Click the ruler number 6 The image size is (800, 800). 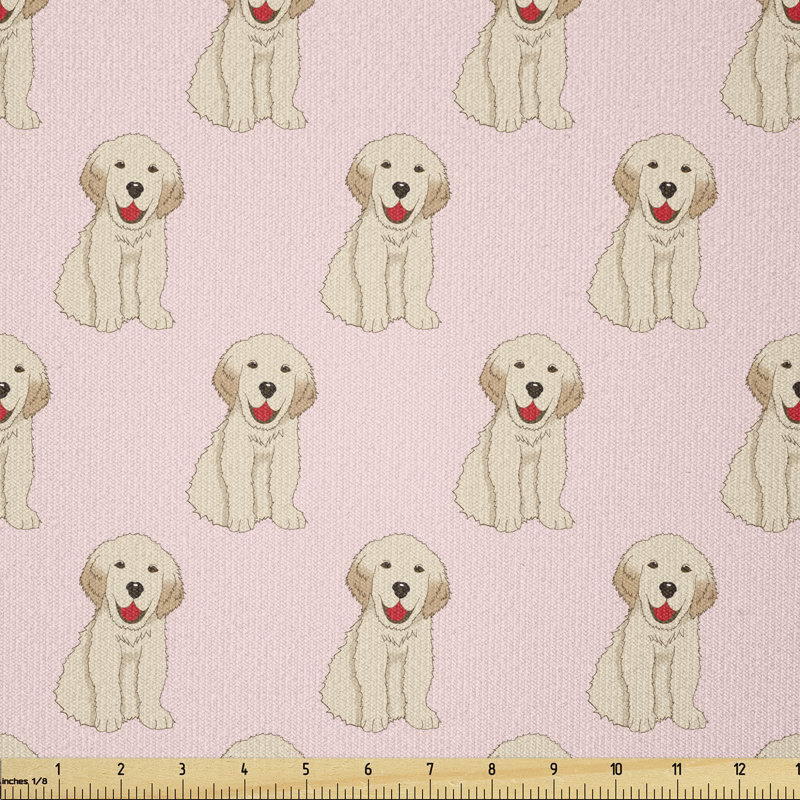[x=368, y=769]
